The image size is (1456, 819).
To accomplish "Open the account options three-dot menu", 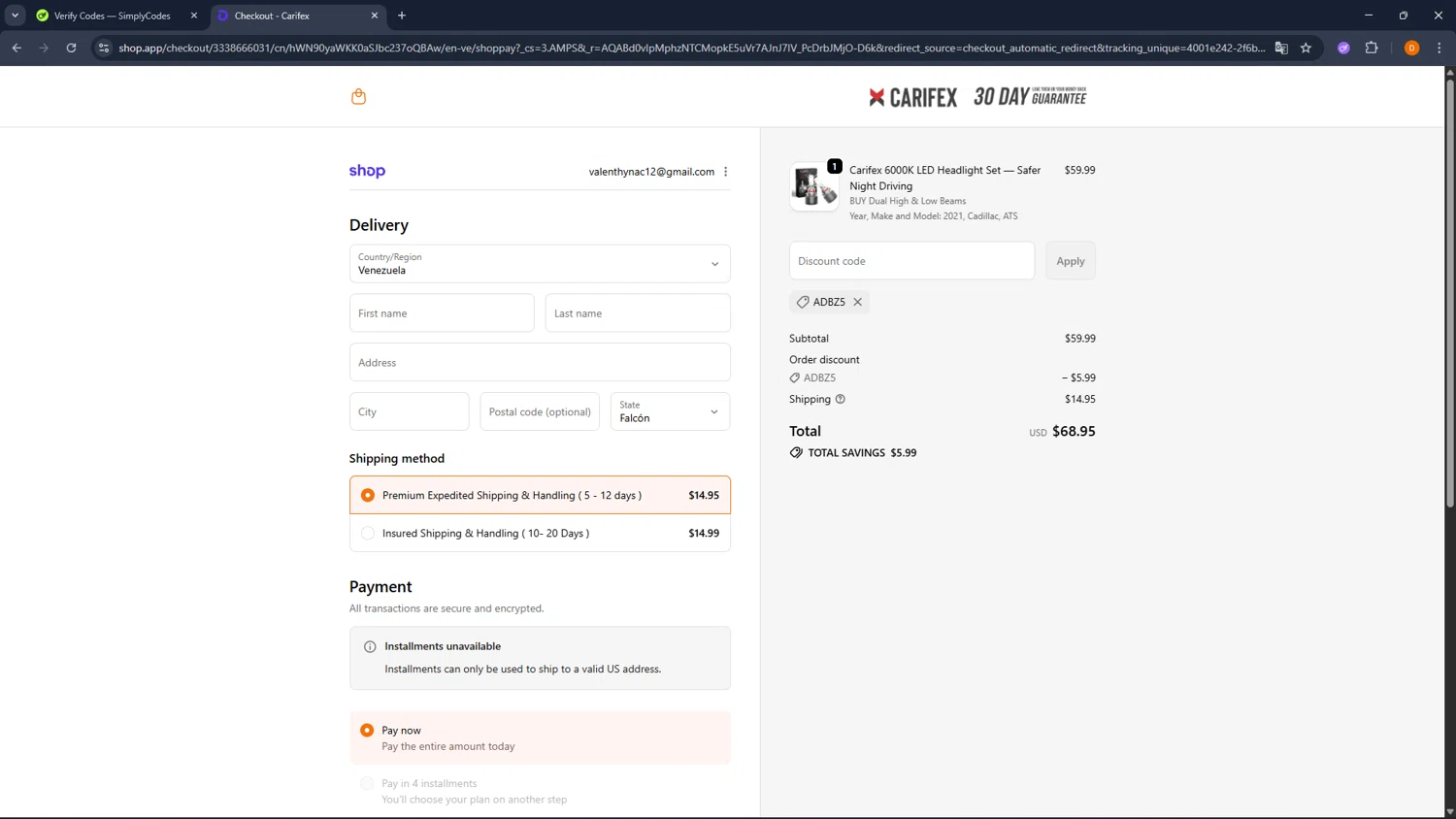I will click(725, 172).
